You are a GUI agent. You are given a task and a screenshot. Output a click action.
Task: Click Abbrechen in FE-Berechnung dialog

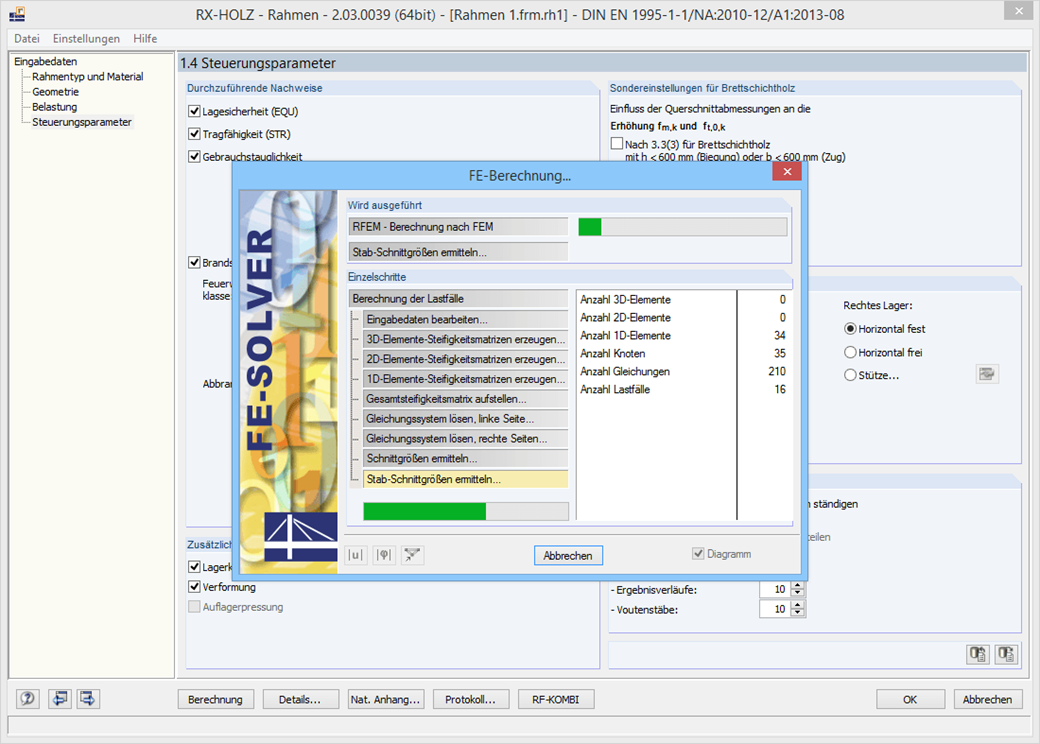(x=568, y=556)
